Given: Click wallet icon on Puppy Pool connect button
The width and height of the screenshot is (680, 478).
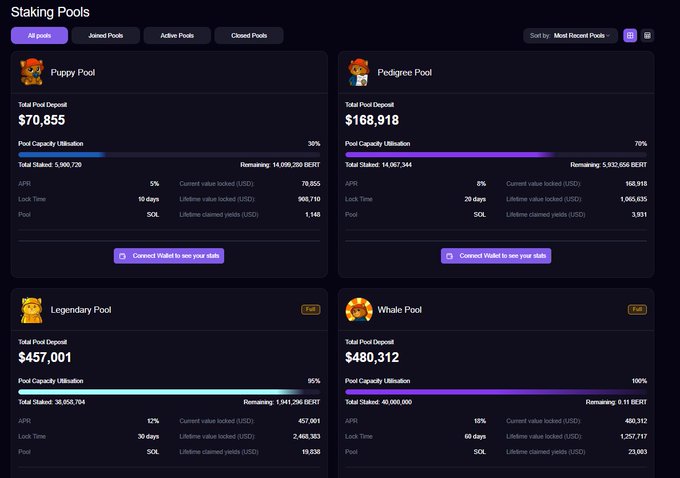Looking at the screenshot, I should (123, 256).
